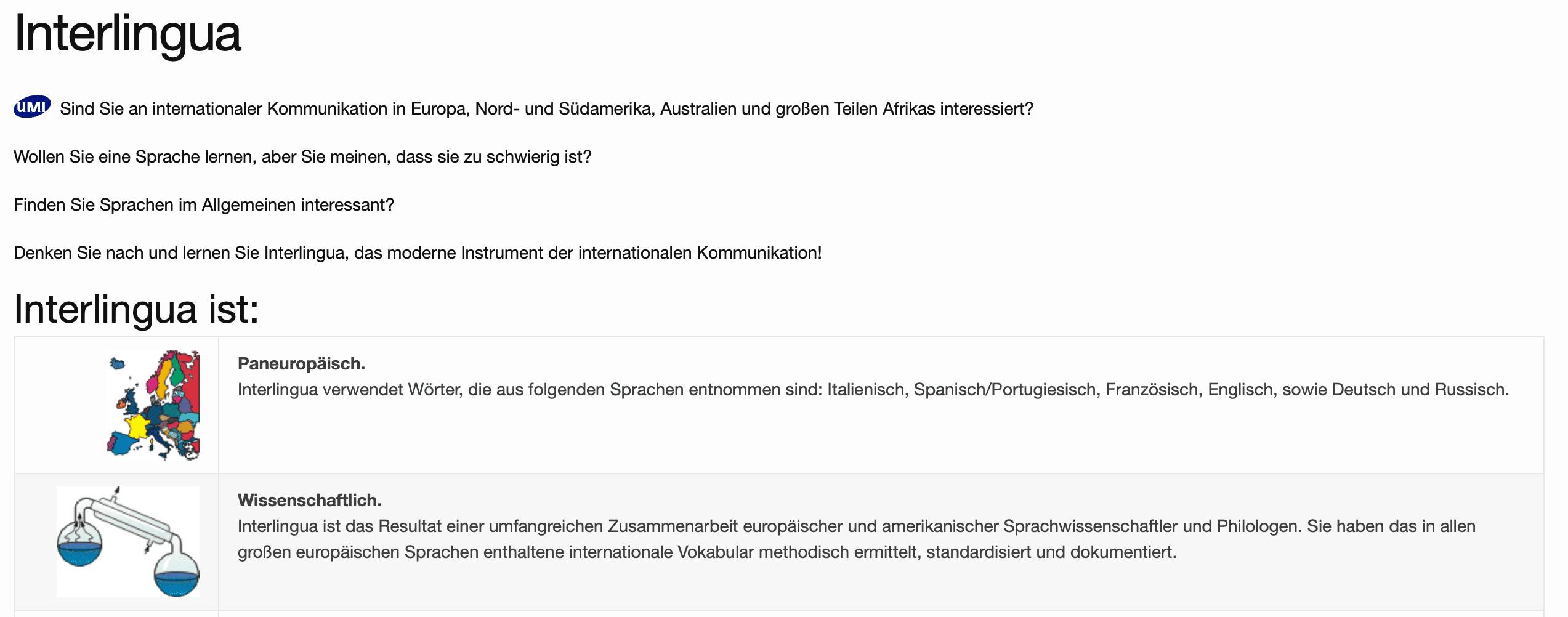
Task: Click the text "Interlingua verwendet Wörter" description
Action: tap(873, 390)
